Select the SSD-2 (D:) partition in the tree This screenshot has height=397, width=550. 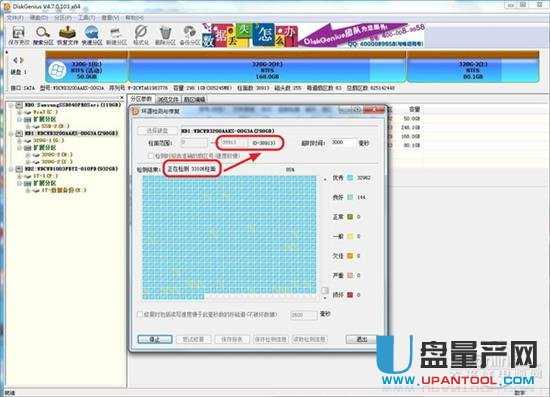pos(55,126)
